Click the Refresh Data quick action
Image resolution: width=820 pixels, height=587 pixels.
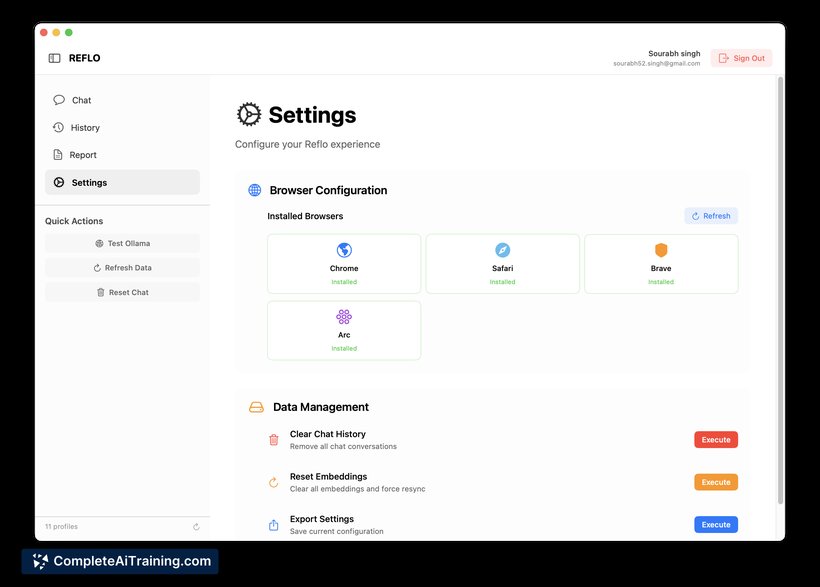[x=122, y=268]
